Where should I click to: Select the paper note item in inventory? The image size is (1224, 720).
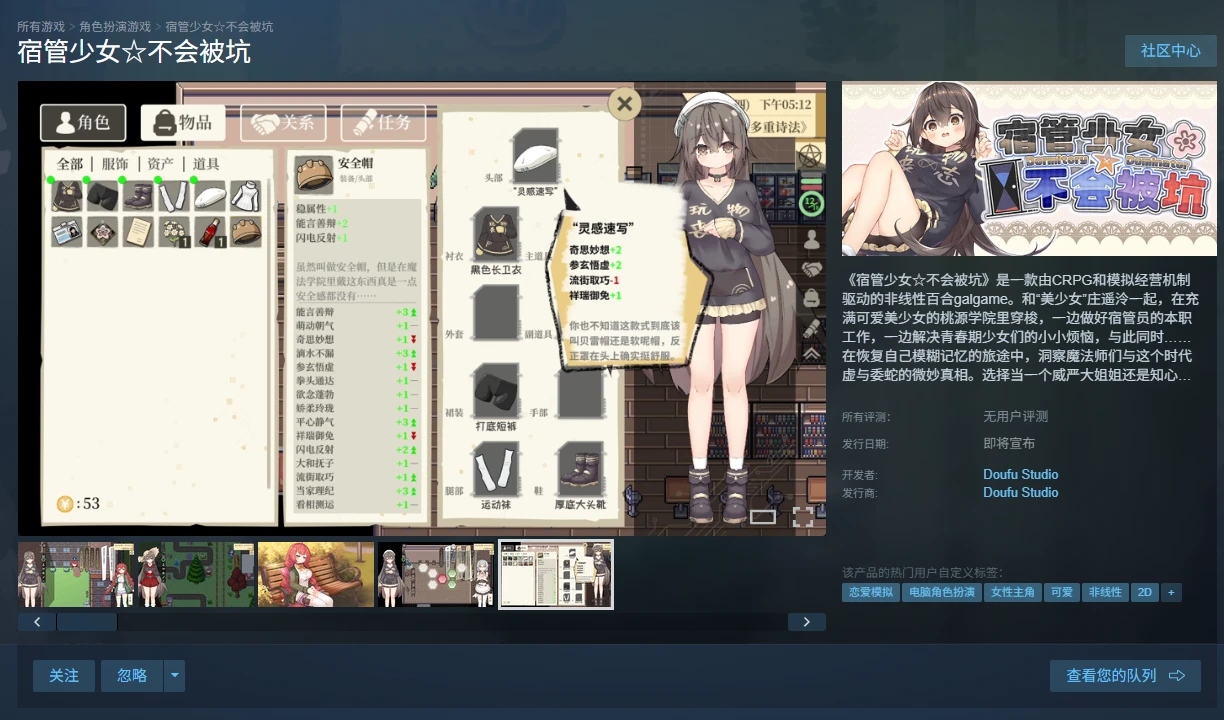point(138,232)
